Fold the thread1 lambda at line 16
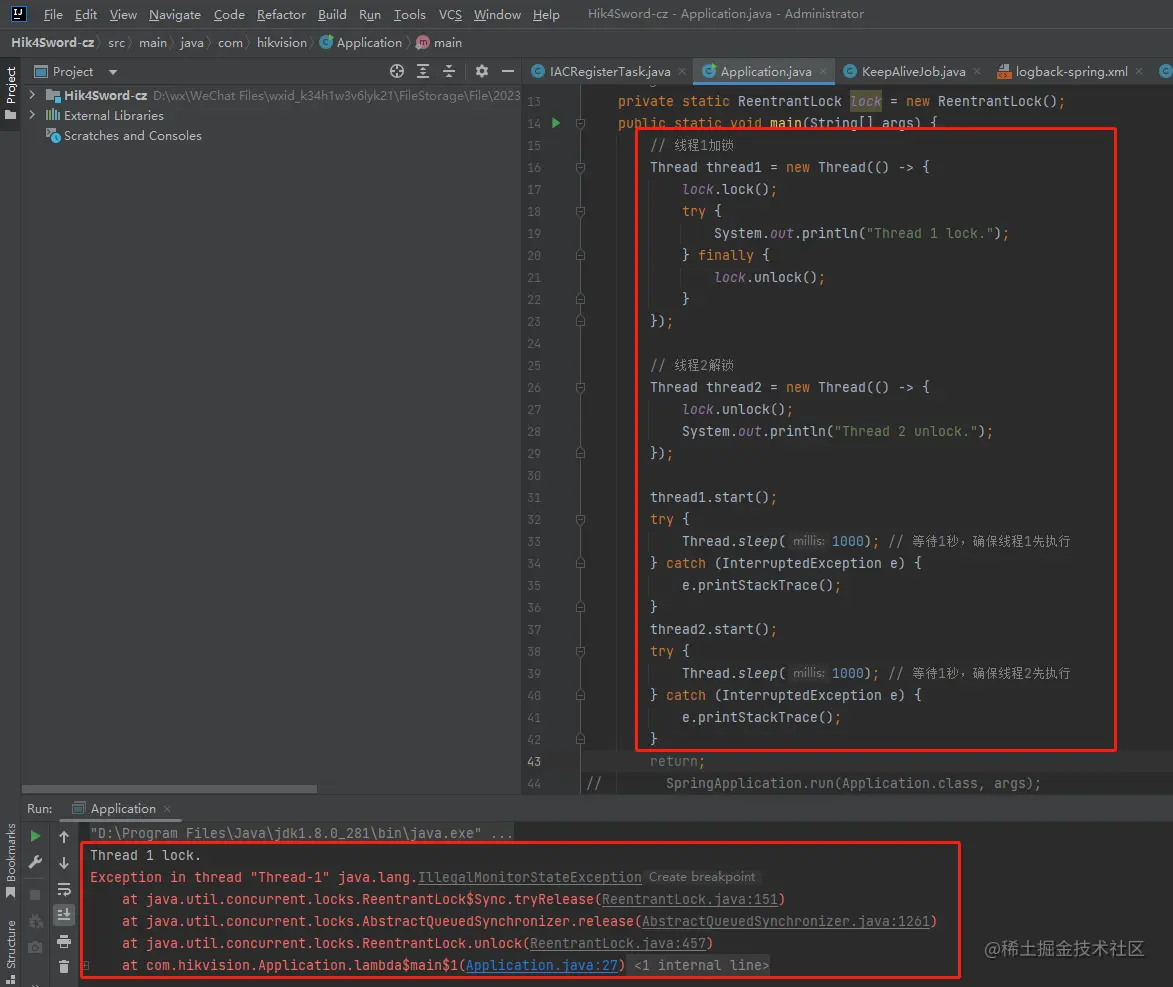 (x=580, y=168)
